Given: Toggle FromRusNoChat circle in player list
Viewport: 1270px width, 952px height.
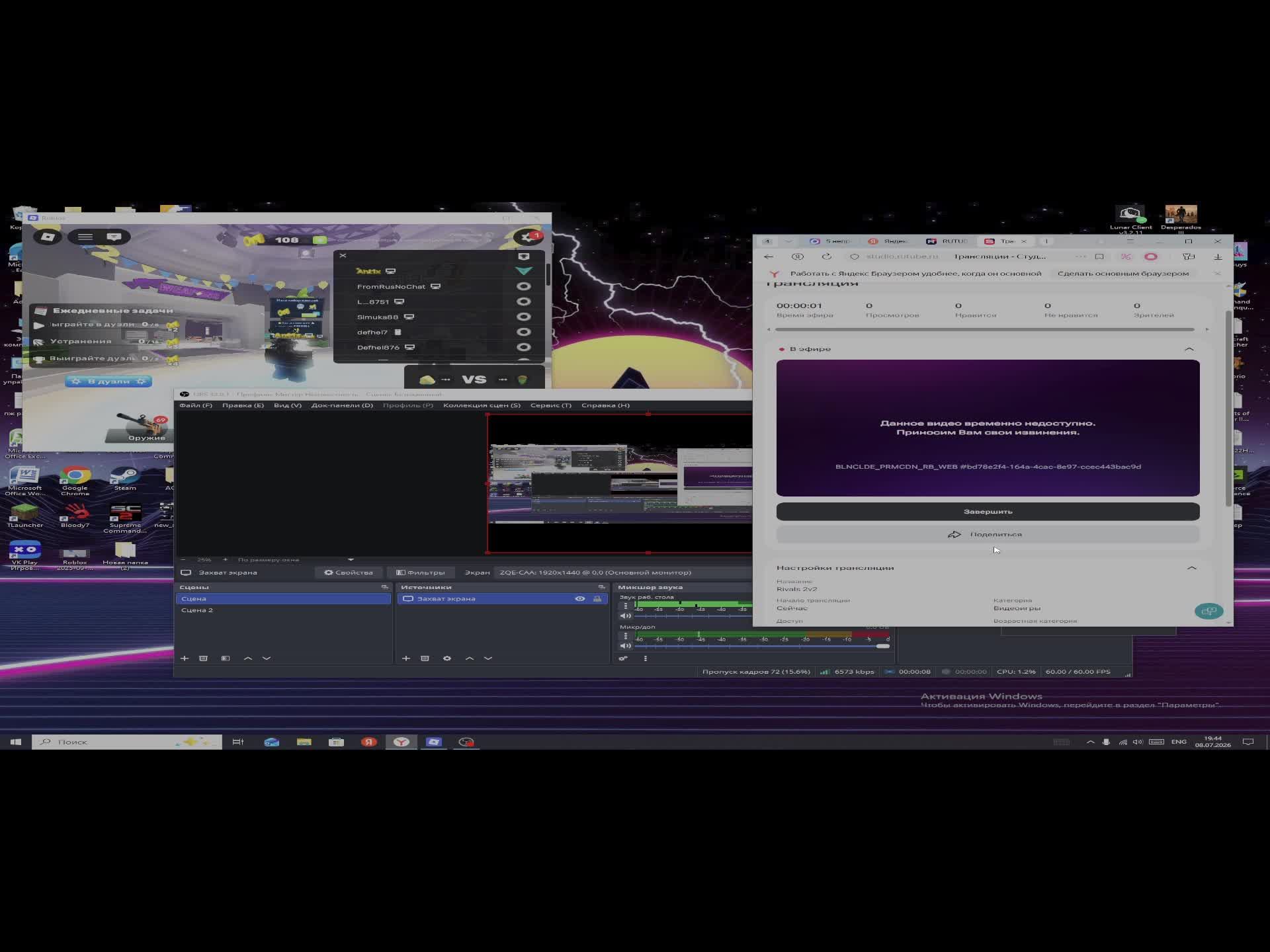Looking at the screenshot, I should (x=524, y=286).
